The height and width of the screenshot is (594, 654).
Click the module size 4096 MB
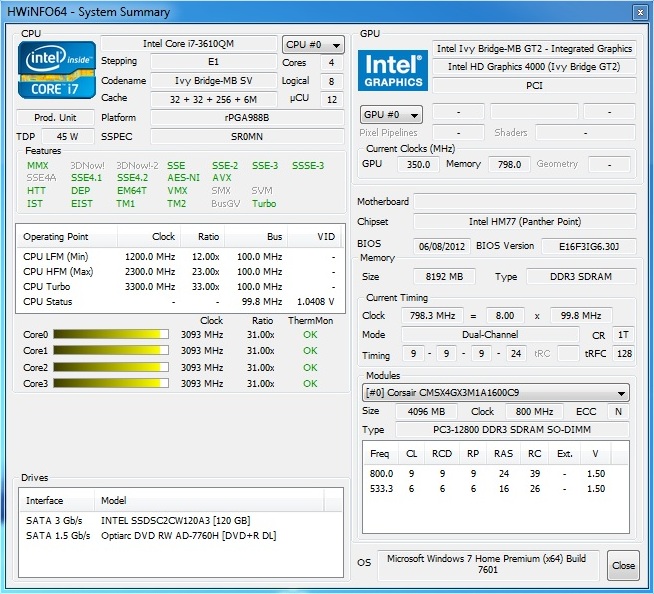pyautogui.click(x=426, y=412)
